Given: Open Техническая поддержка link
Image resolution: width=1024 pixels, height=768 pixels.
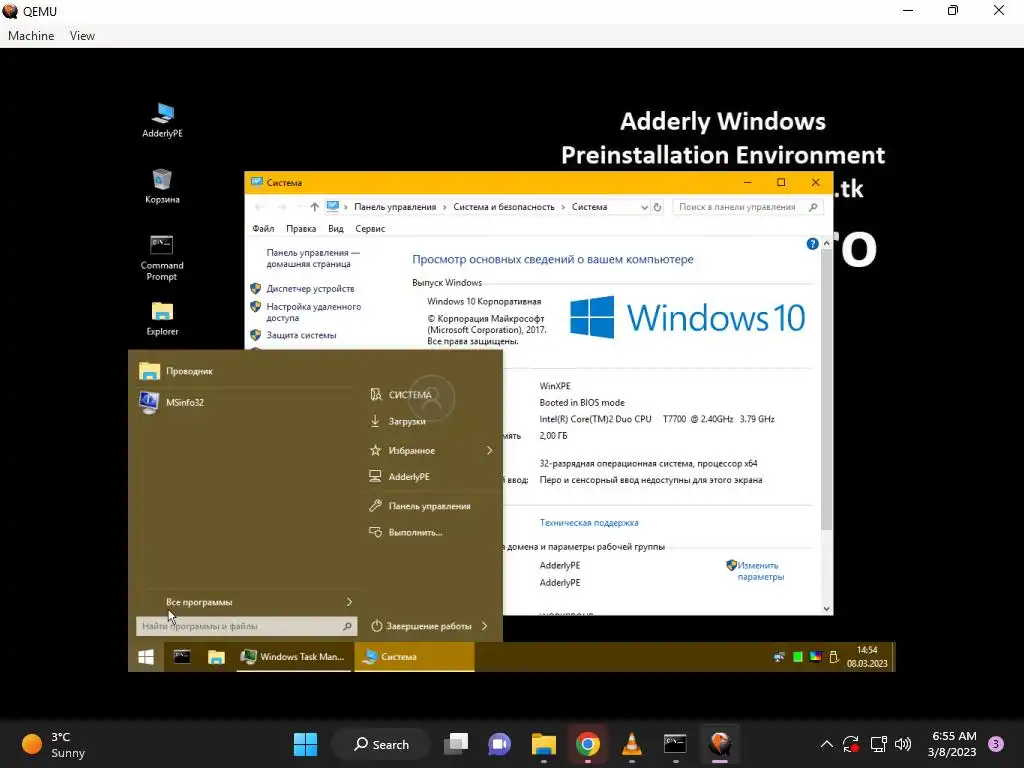Looking at the screenshot, I should [x=589, y=522].
